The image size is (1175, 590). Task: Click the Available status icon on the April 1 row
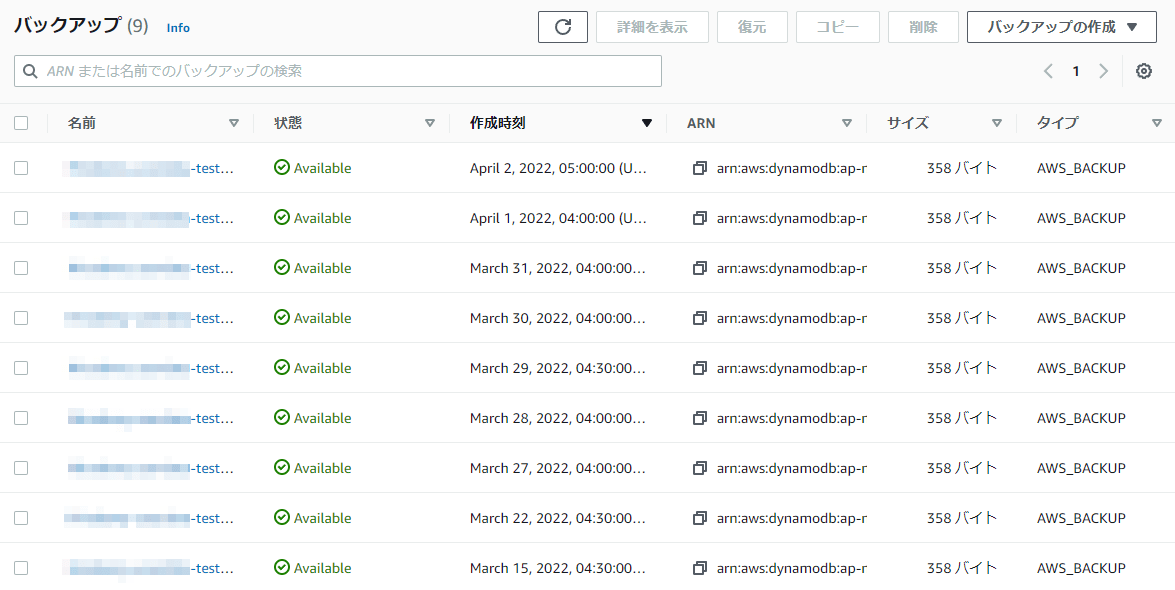click(x=281, y=218)
